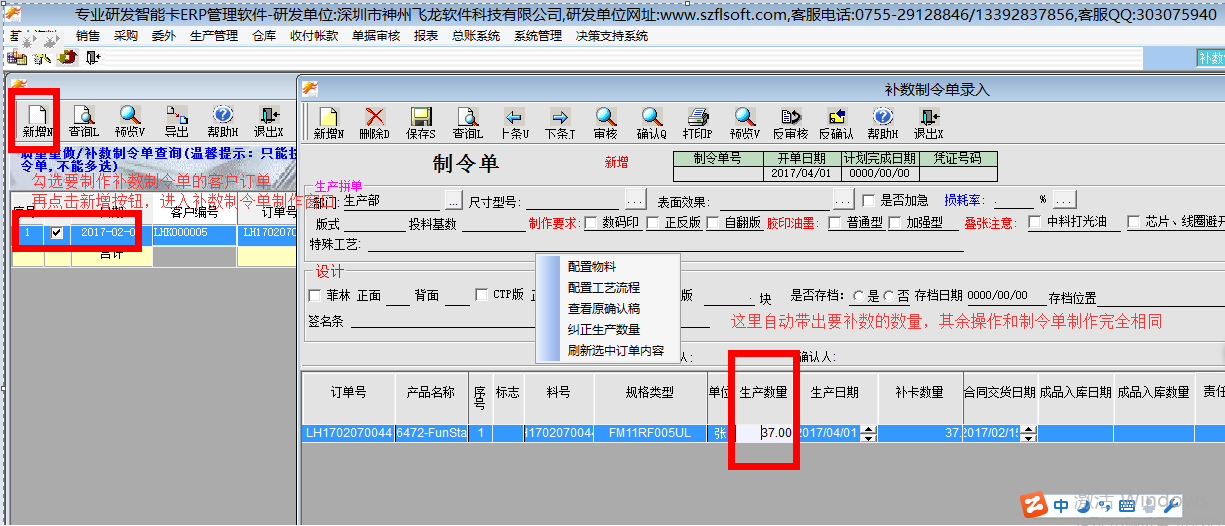Open 帮助H in 补数制令单录入 toolbar
Screen dimensions: 1225x526
[883, 124]
